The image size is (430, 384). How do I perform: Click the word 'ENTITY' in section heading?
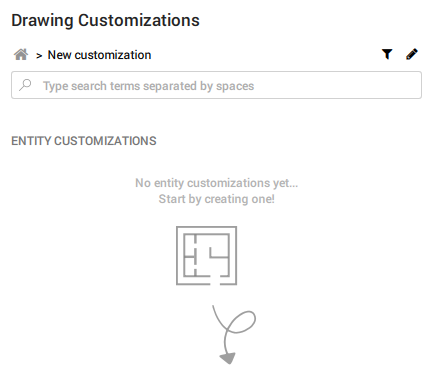pos(31,141)
